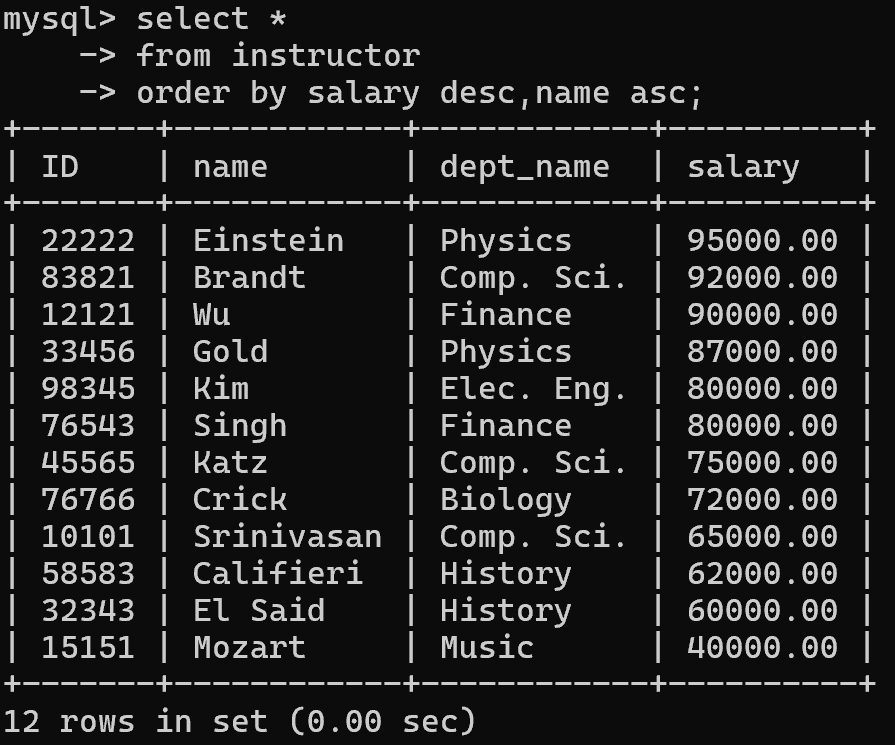The image size is (895, 745).
Task: Click on the name Einstein
Action: pos(268,240)
